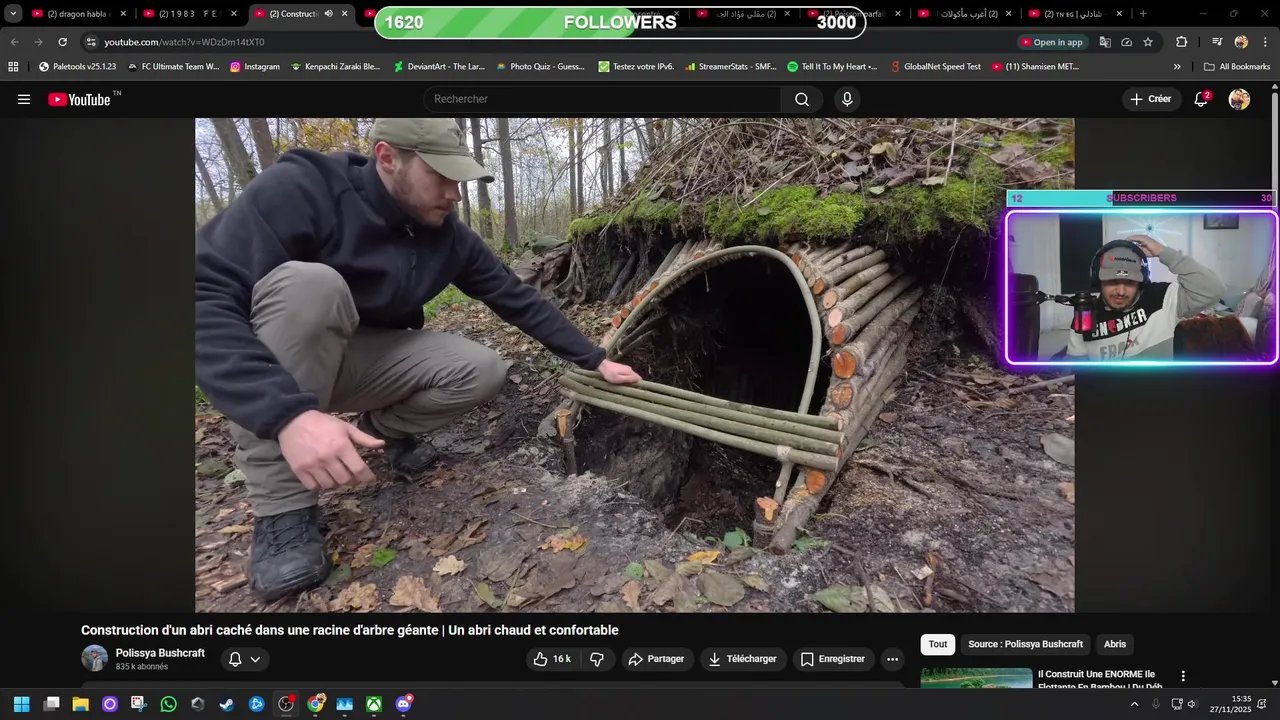The image size is (1280, 720).
Task: Open WhatsApp from the taskbar
Action: (x=168, y=704)
